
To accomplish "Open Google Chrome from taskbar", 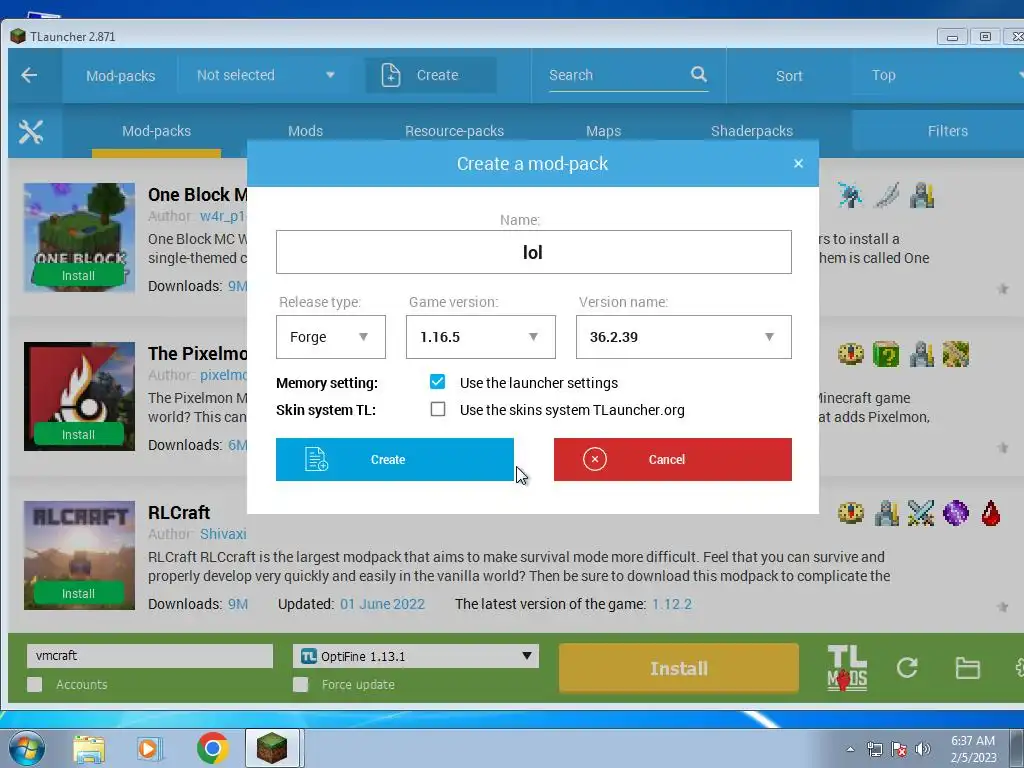I will click(212, 748).
